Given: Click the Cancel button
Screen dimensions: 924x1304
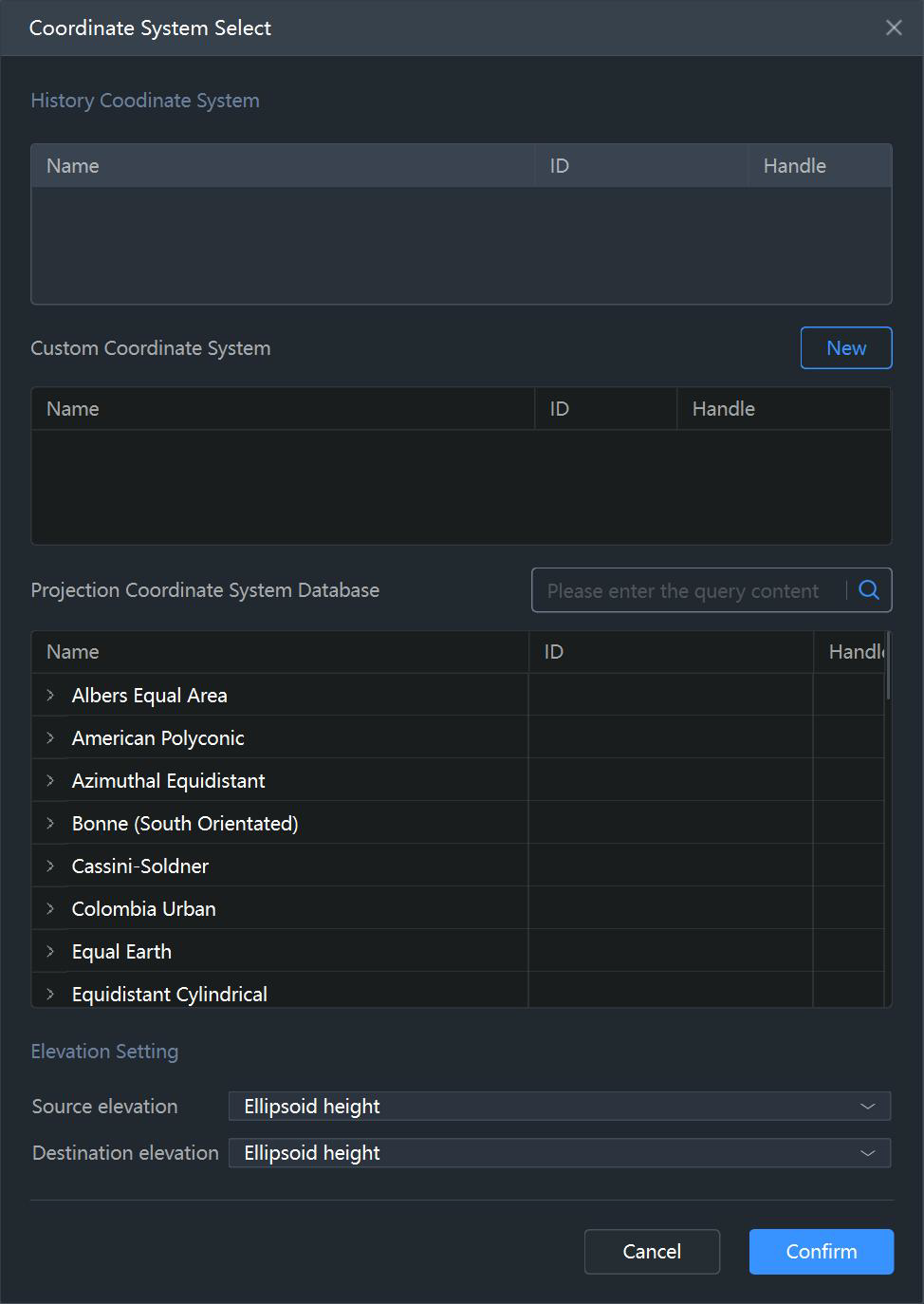Looking at the screenshot, I should 652,1251.
